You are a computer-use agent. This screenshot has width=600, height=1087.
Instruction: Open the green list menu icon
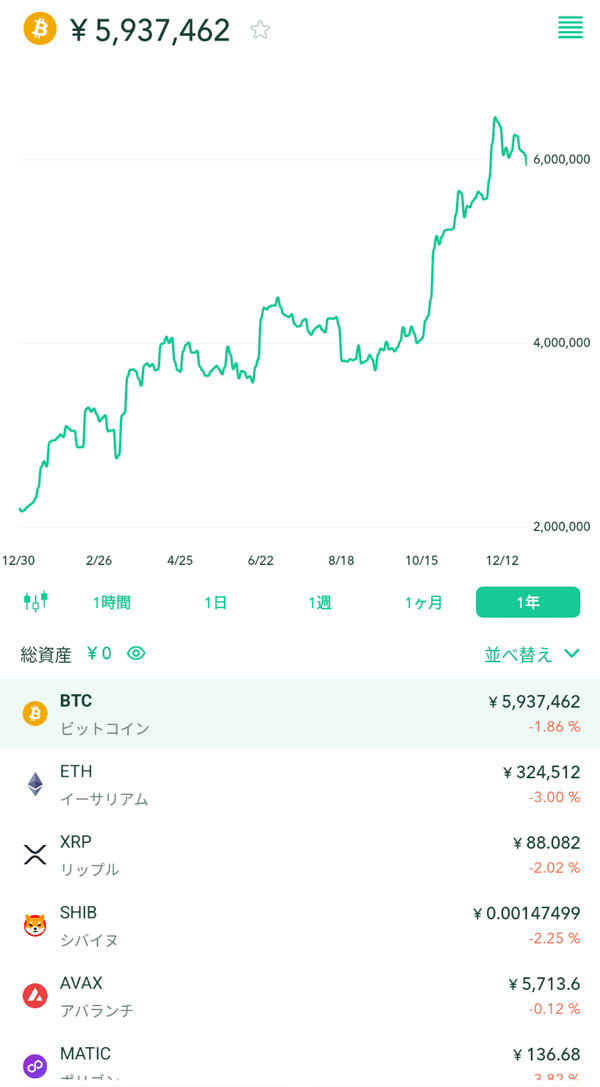[x=570, y=28]
